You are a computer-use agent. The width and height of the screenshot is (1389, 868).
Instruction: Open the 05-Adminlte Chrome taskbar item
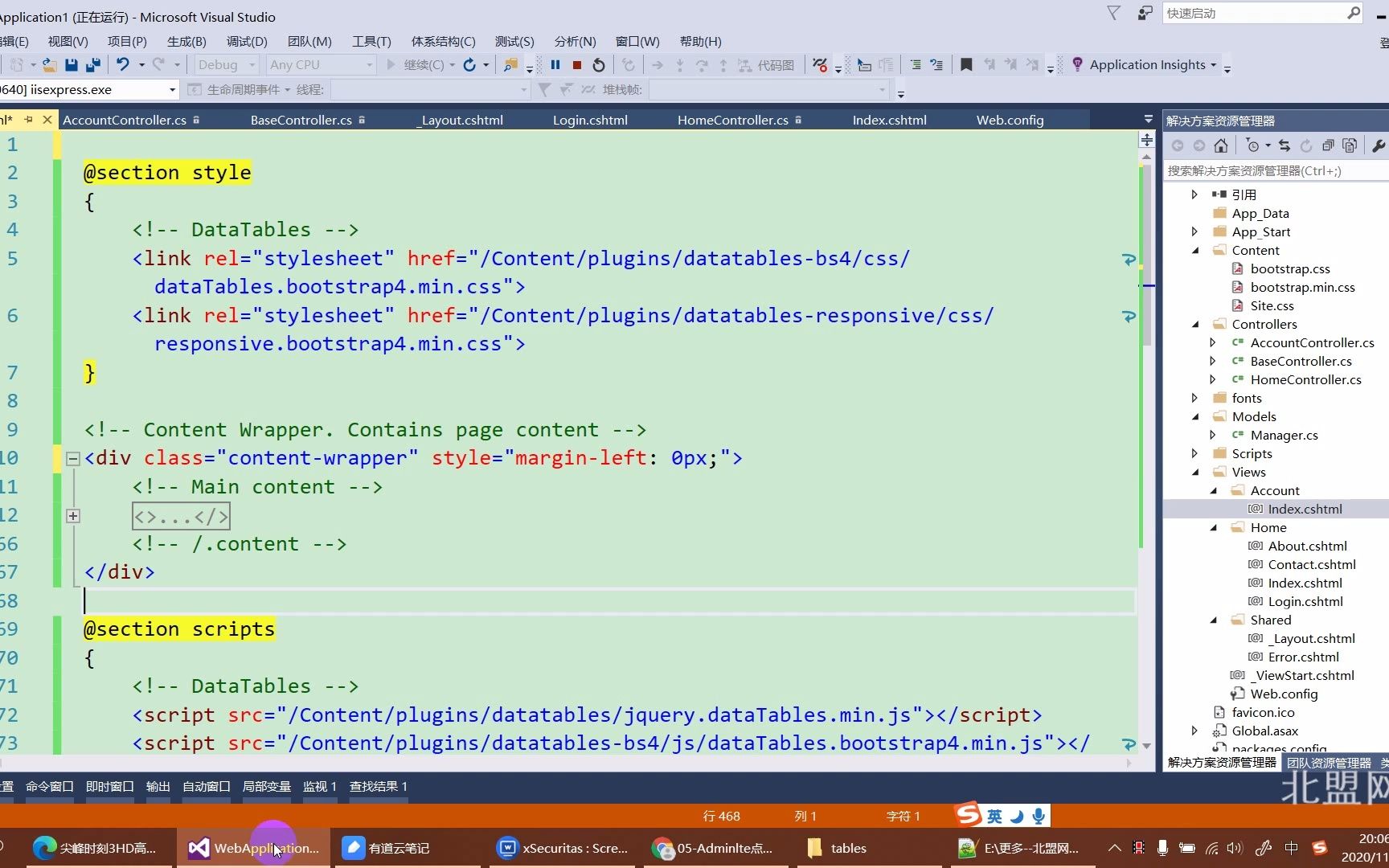[x=713, y=848]
